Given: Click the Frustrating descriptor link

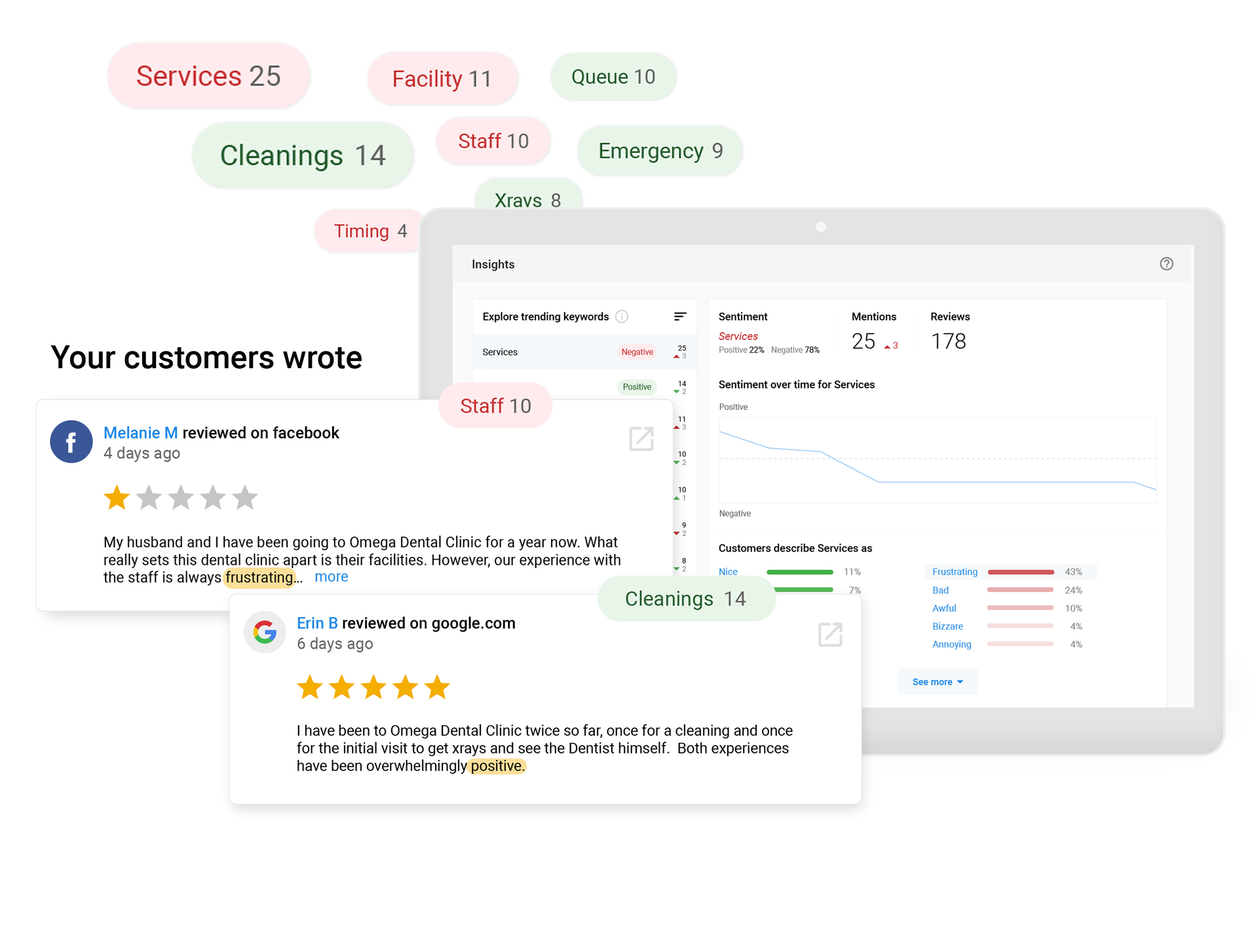Looking at the screenshot, I should (954, 571).
